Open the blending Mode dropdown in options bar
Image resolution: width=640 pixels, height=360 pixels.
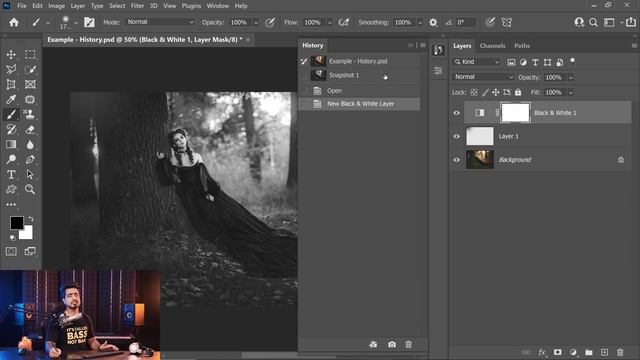point(160,22)
